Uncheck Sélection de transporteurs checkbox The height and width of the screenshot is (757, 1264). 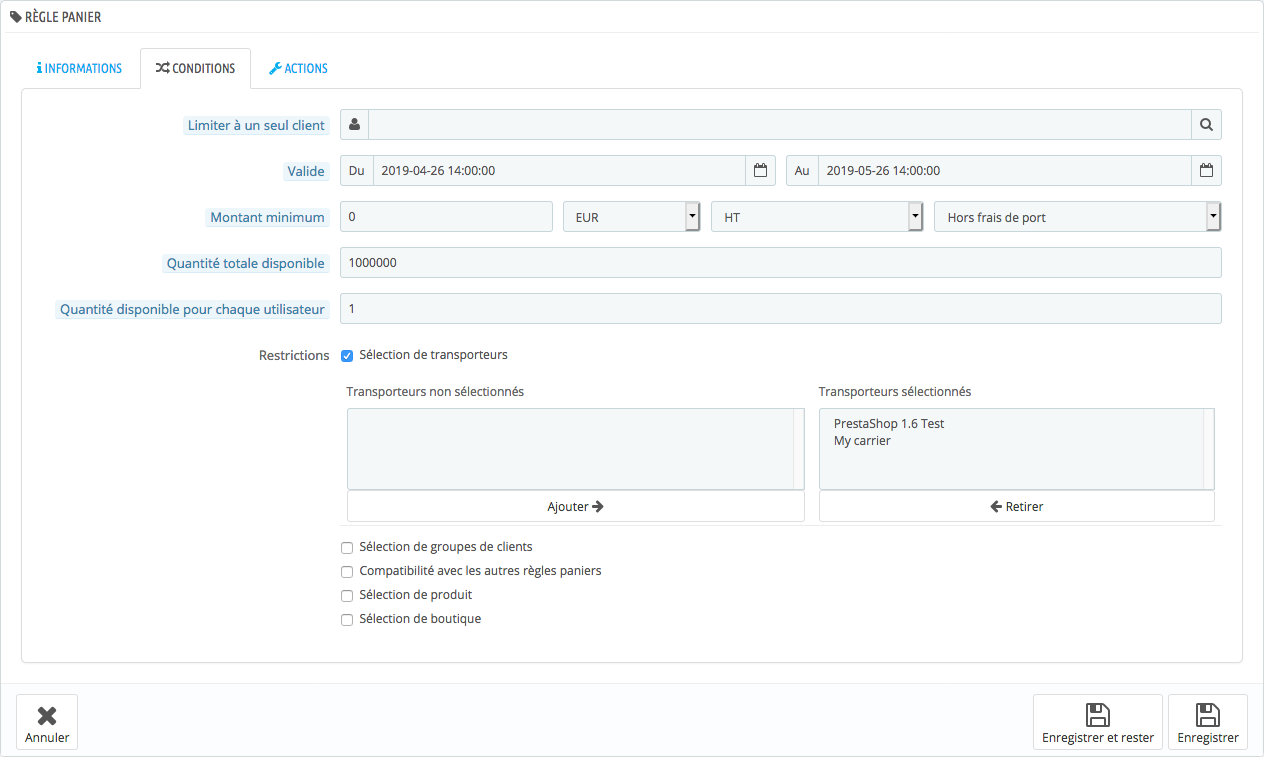coord(347,355)
